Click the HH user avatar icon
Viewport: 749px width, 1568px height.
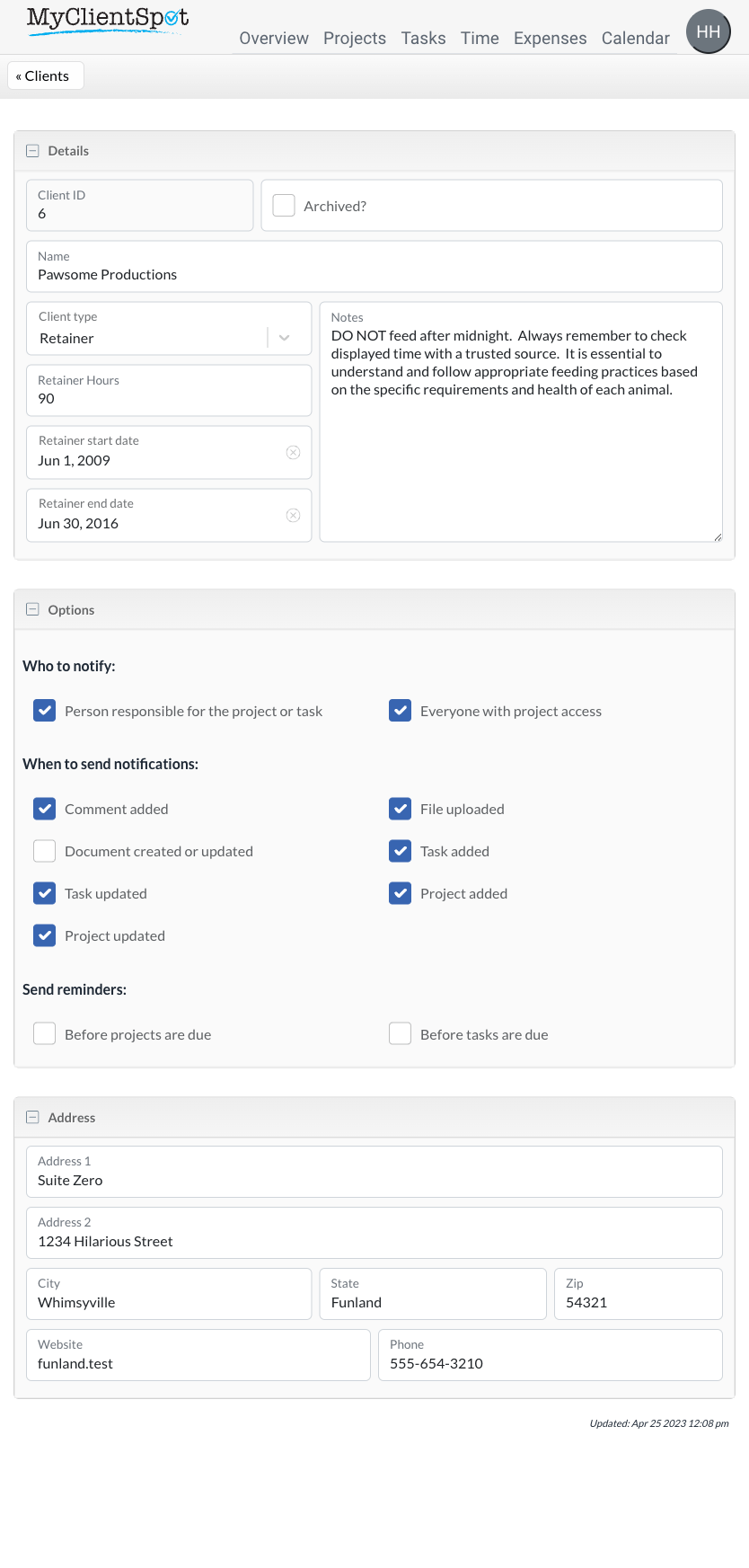pos(708,31)
